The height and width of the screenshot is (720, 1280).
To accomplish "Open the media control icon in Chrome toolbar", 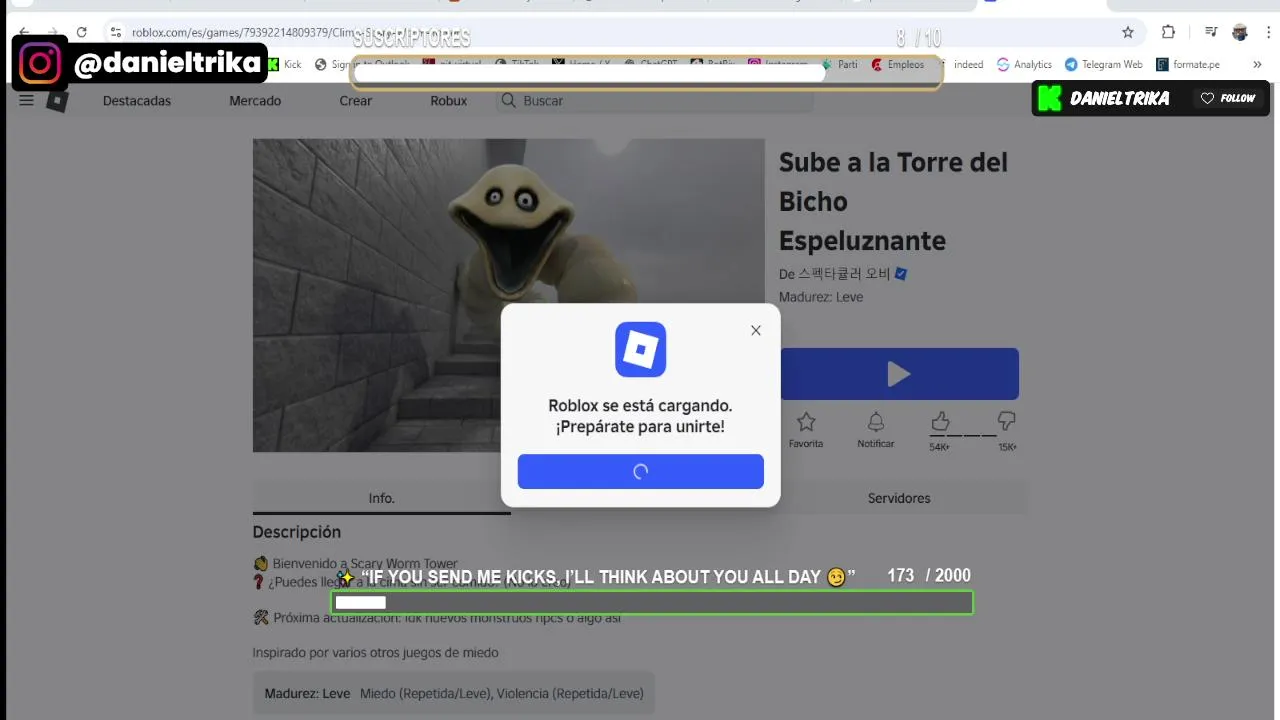I will pyautogui.click(x=1211, y=32).
